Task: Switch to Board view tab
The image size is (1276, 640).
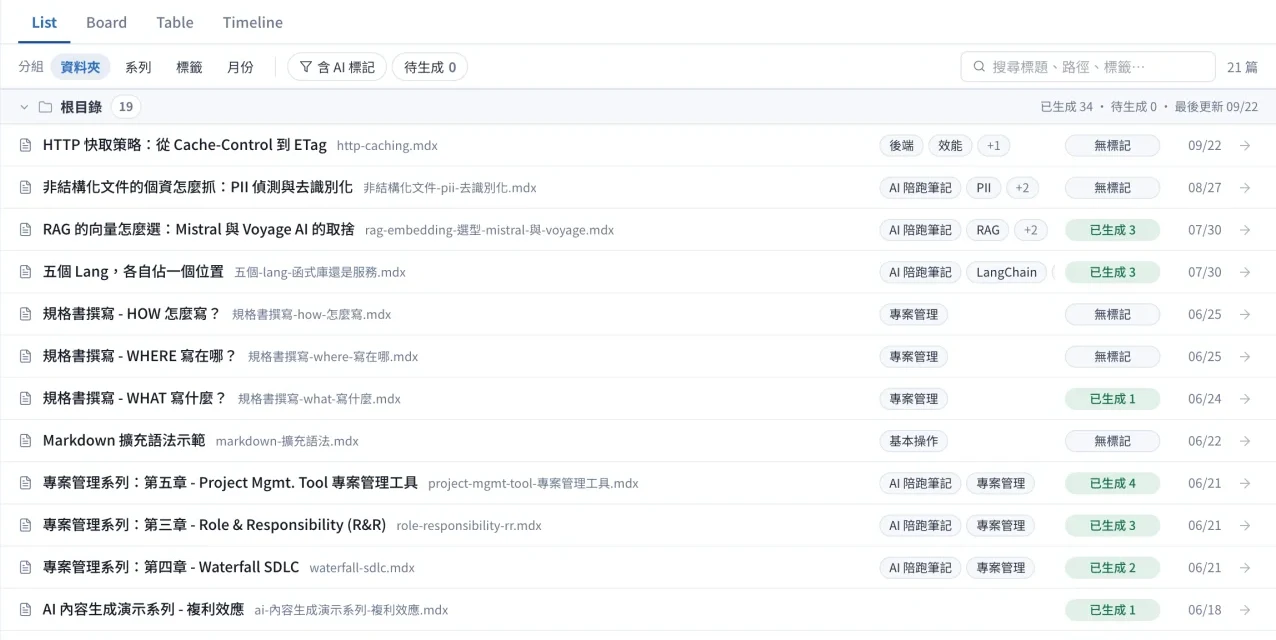Action: click(106, 22)
